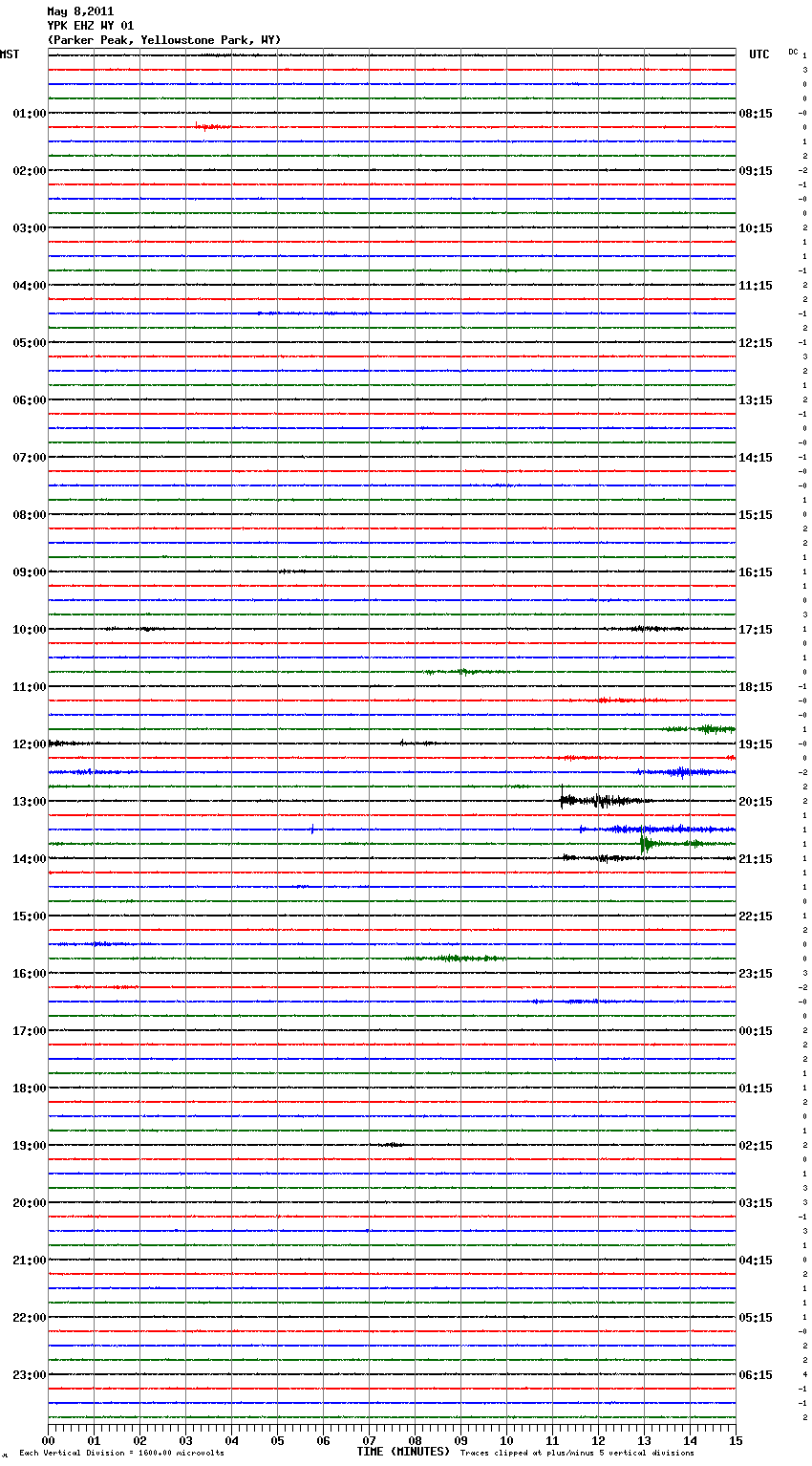Screen dimensions: 812x1466
Task: Click the 20:15 UTC time label
Action: point(756,802)
